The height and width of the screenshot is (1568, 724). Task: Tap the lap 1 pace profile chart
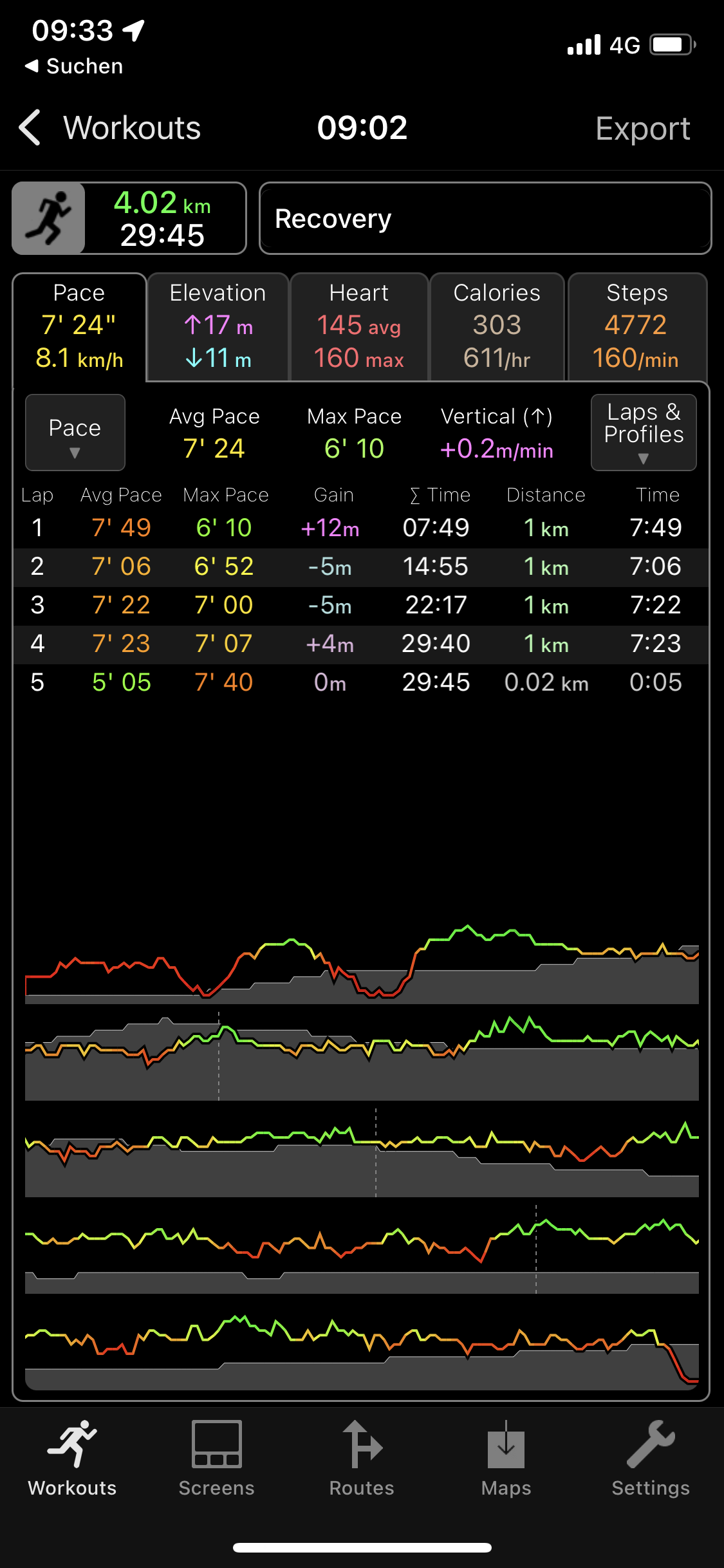point(362,962)
